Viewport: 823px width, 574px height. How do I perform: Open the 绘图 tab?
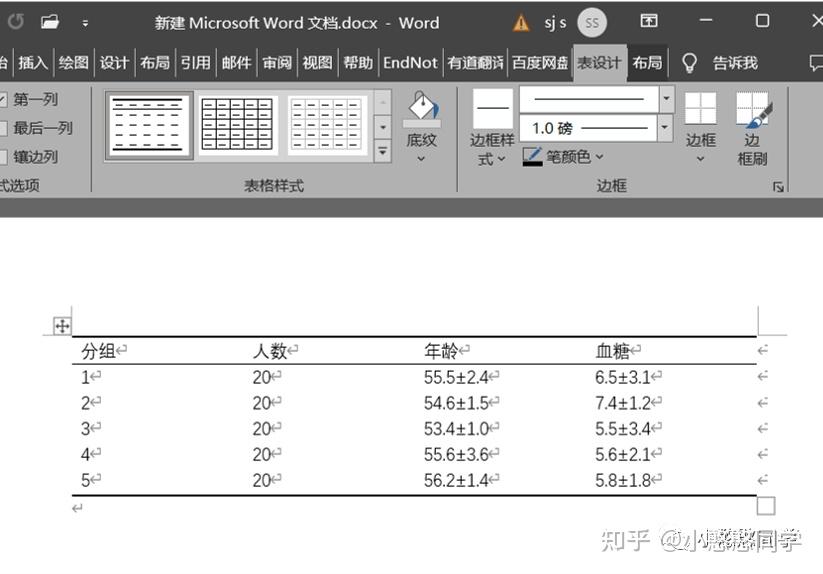[73, 63]
